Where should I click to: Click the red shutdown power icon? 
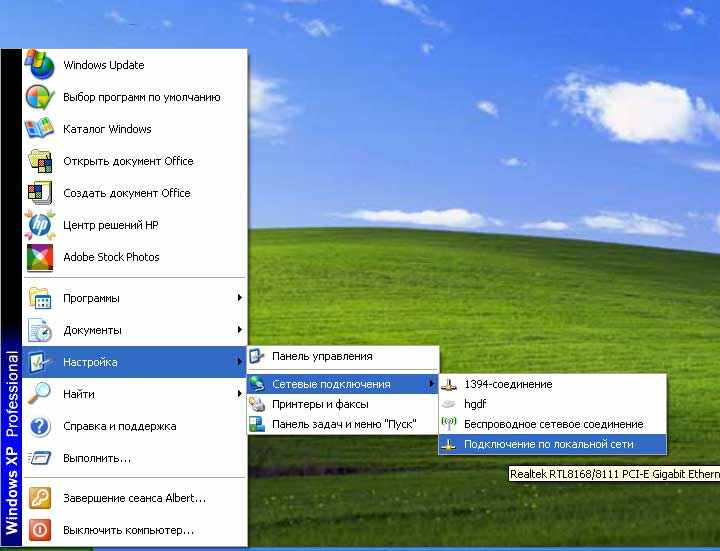[40, 530]
